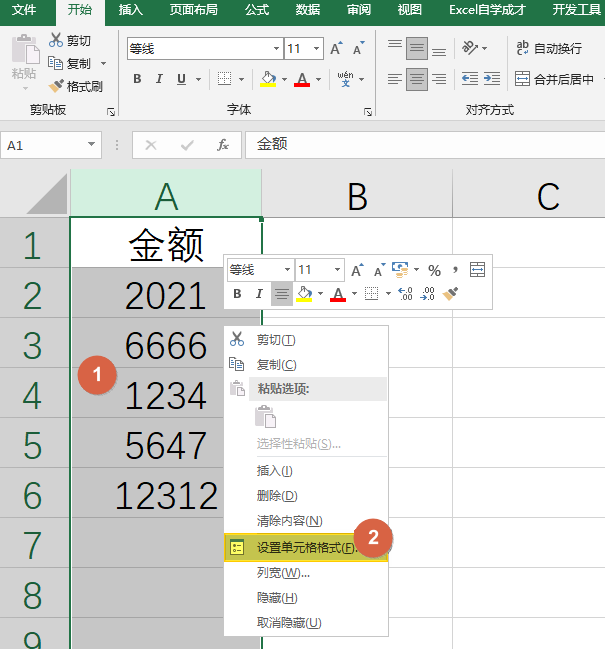
Task: Click the Copy icon in clipboard group
Action: pos(55,63)
